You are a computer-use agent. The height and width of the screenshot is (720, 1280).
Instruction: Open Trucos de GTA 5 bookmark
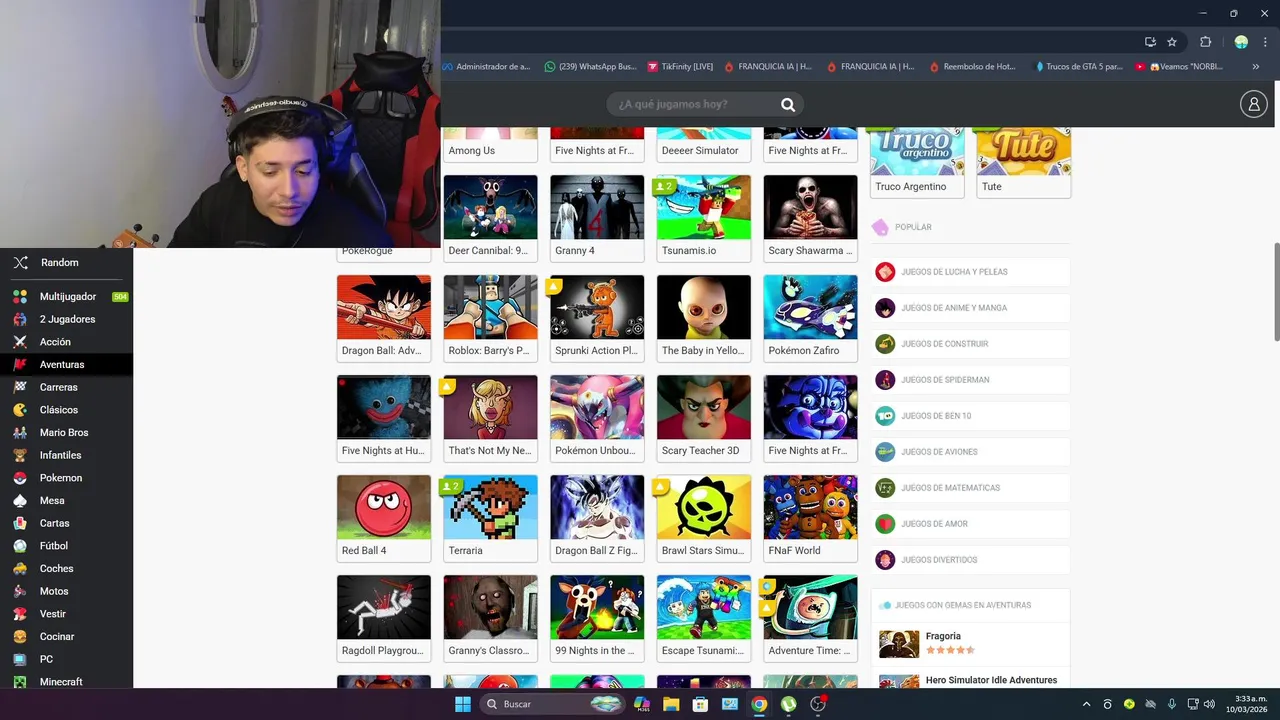click(1079, 67)
